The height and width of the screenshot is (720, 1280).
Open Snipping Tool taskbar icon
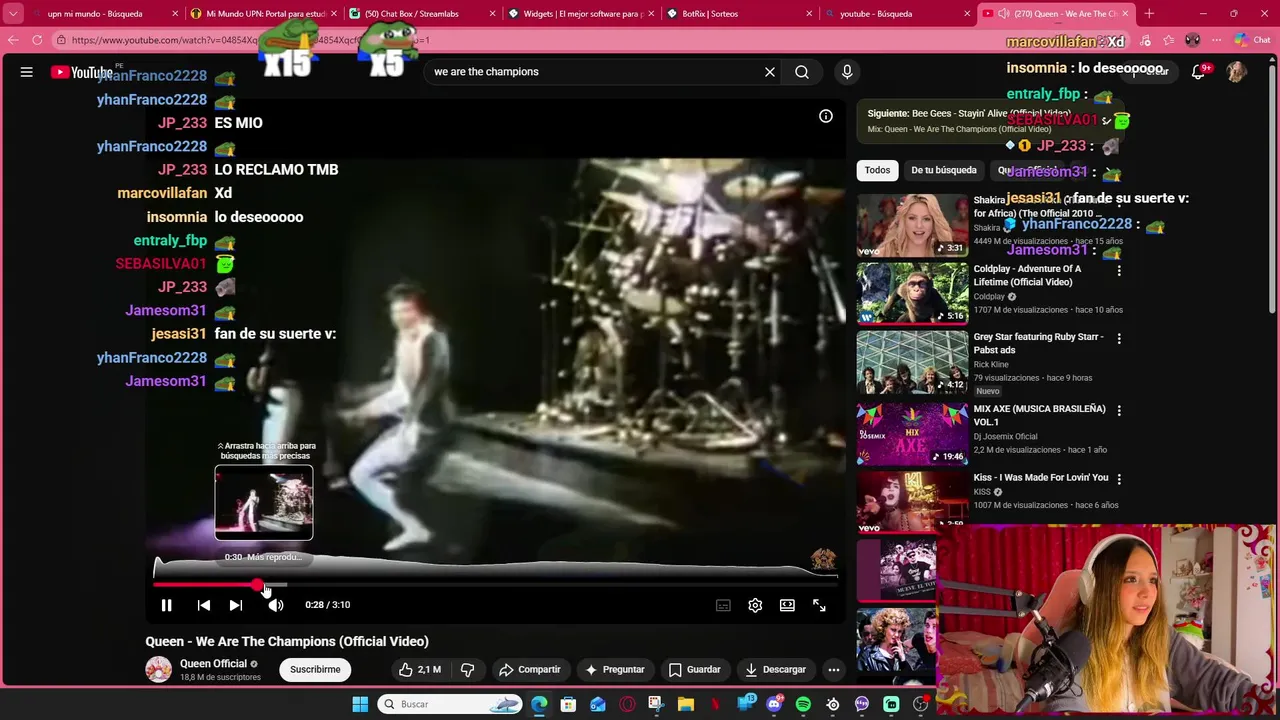[656, 704]
